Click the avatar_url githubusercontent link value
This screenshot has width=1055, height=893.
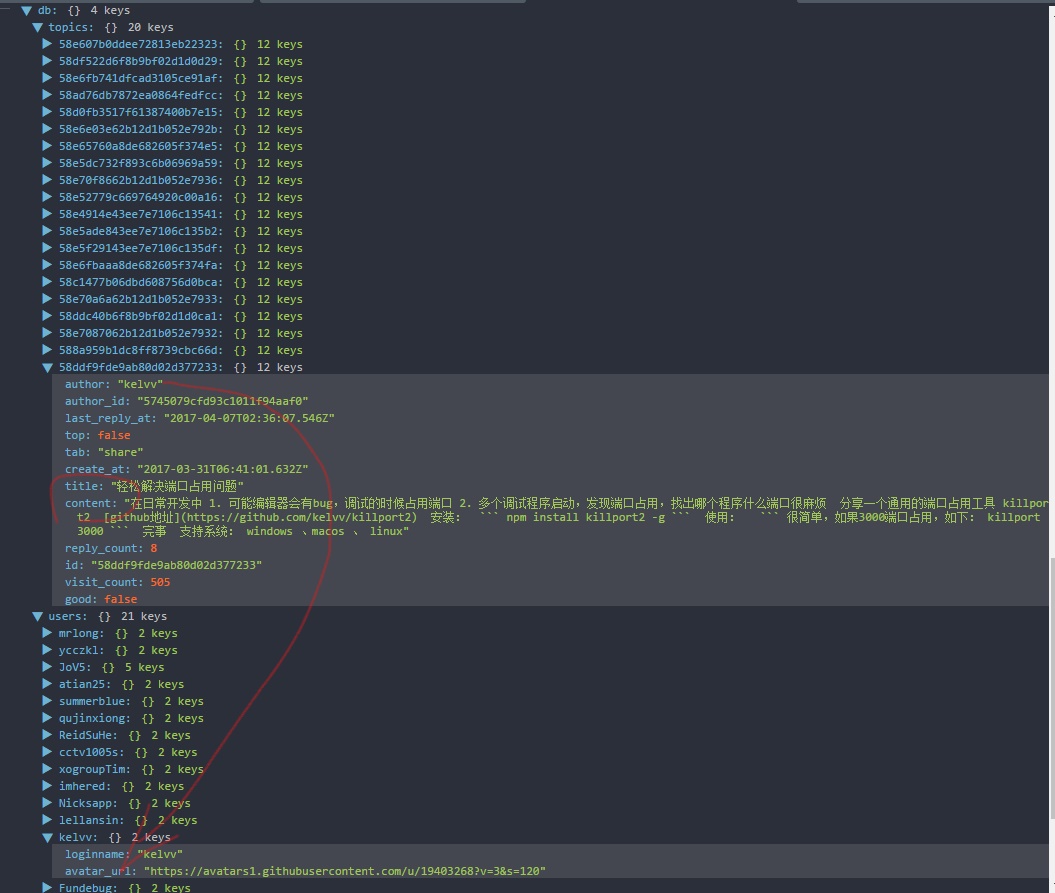coord(344,871)
